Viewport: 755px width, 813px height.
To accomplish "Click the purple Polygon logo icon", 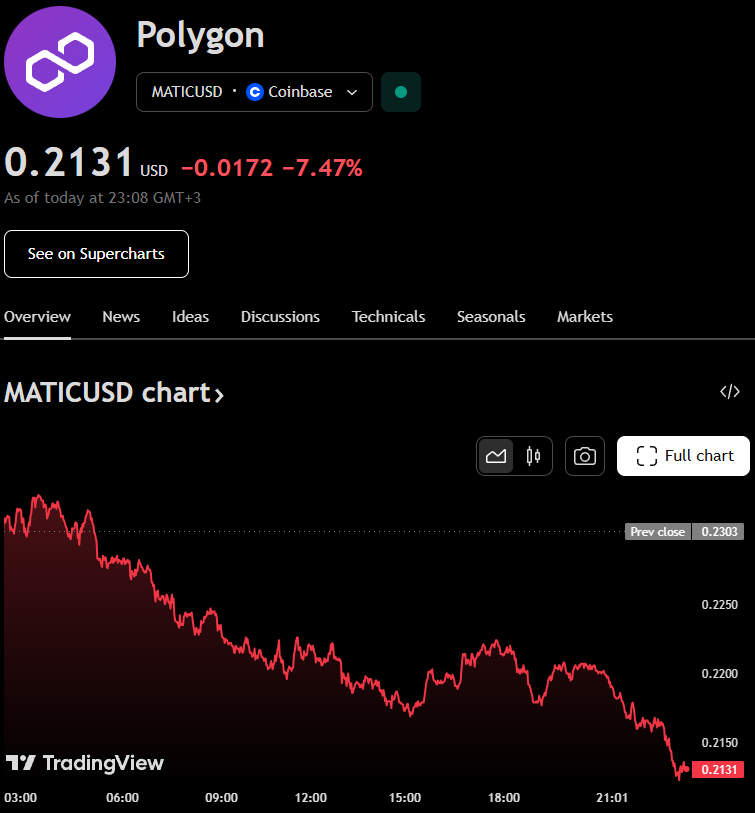I will (x=60, y=62).
